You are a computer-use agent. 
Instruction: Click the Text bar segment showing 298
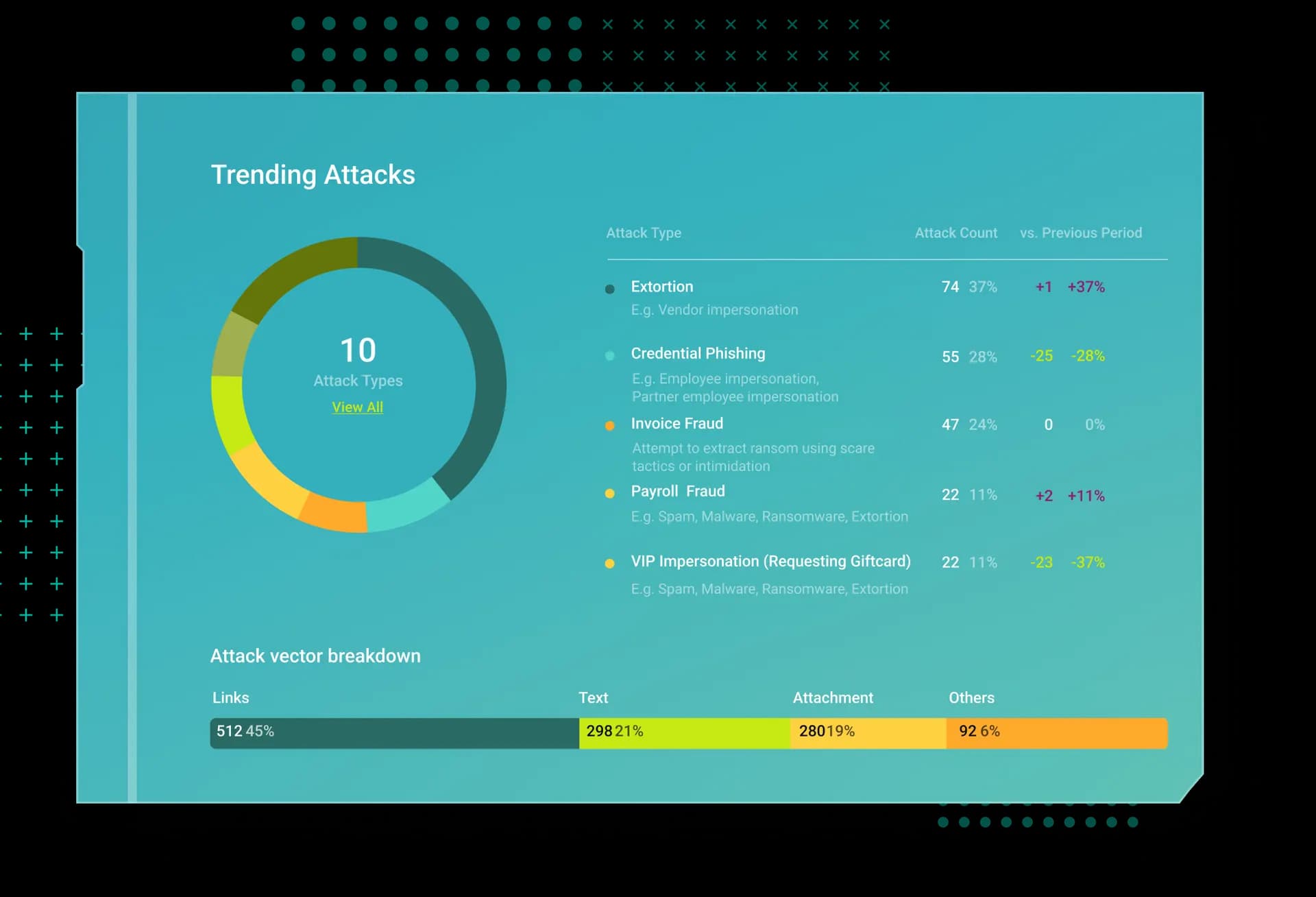pos(684,733)
